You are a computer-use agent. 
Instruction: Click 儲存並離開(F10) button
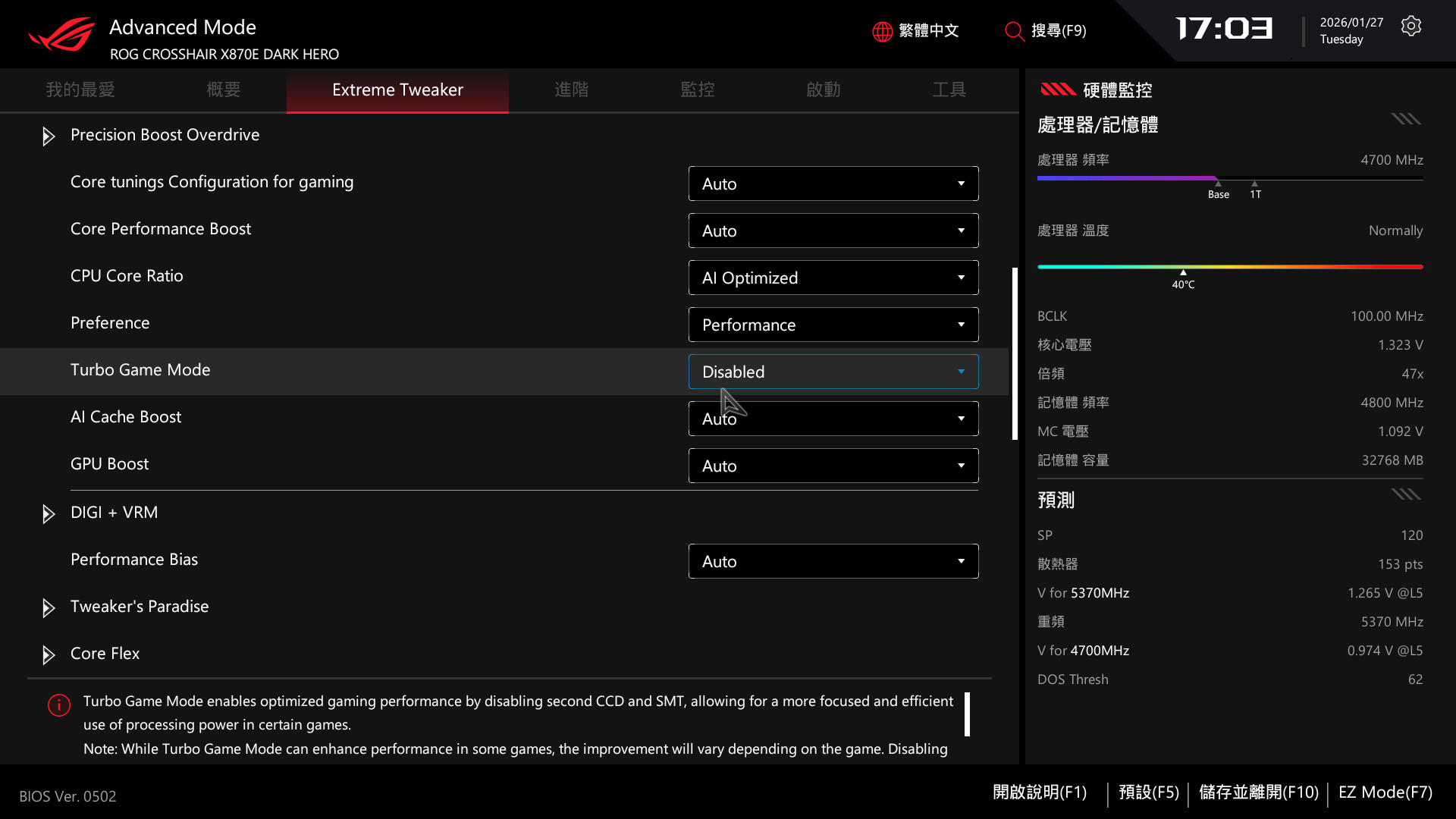tap(1258, 792)
